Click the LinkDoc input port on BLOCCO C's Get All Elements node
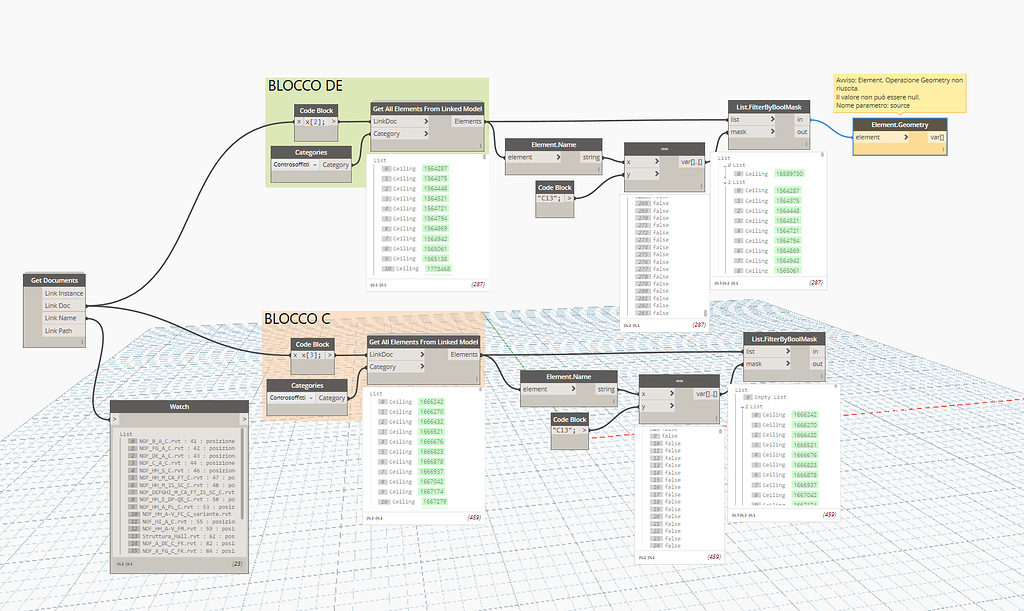This screenshot has height=611, width=1024. click(368, 354)
